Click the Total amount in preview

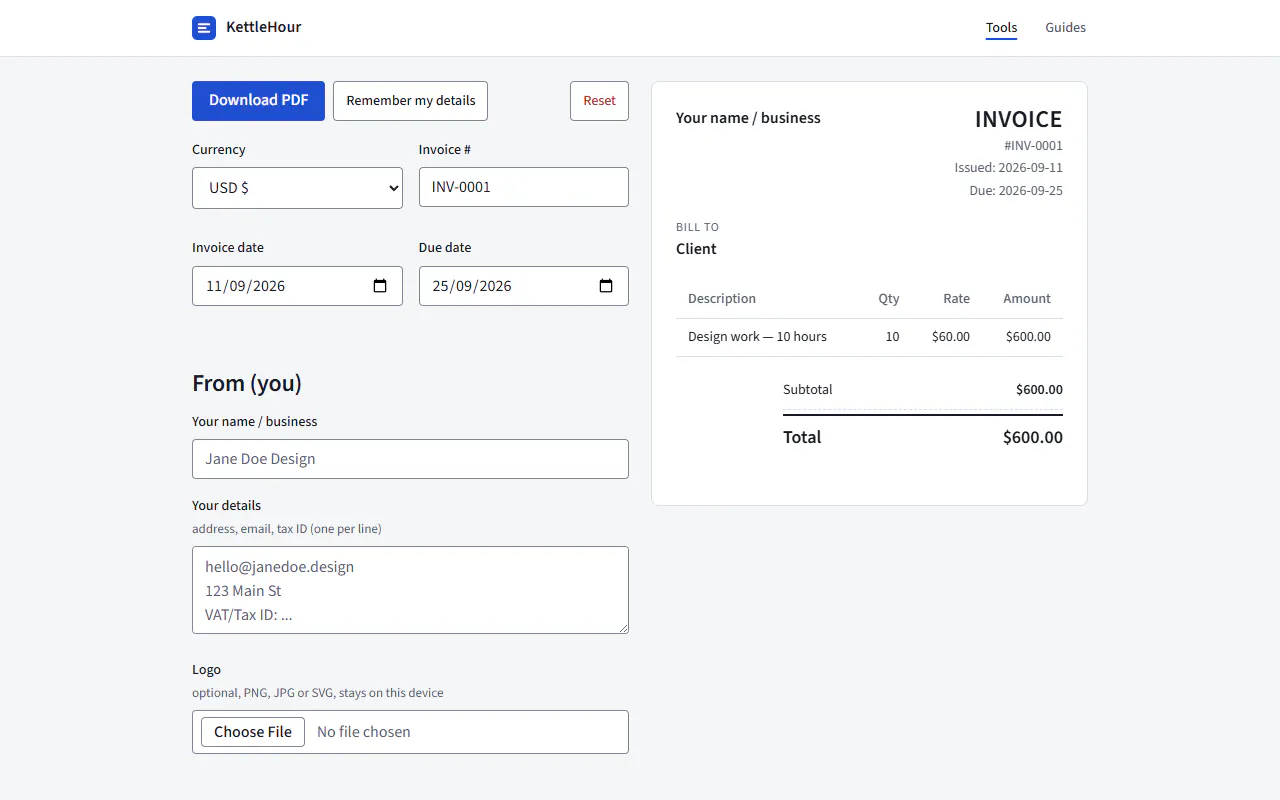[x=1032, y=437]
